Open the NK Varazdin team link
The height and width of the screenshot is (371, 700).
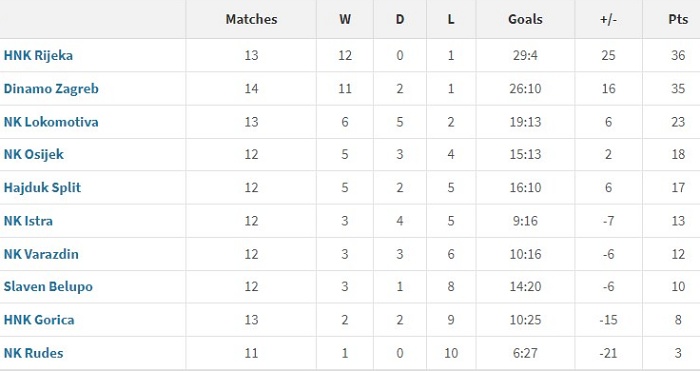(x=41, y=254)
